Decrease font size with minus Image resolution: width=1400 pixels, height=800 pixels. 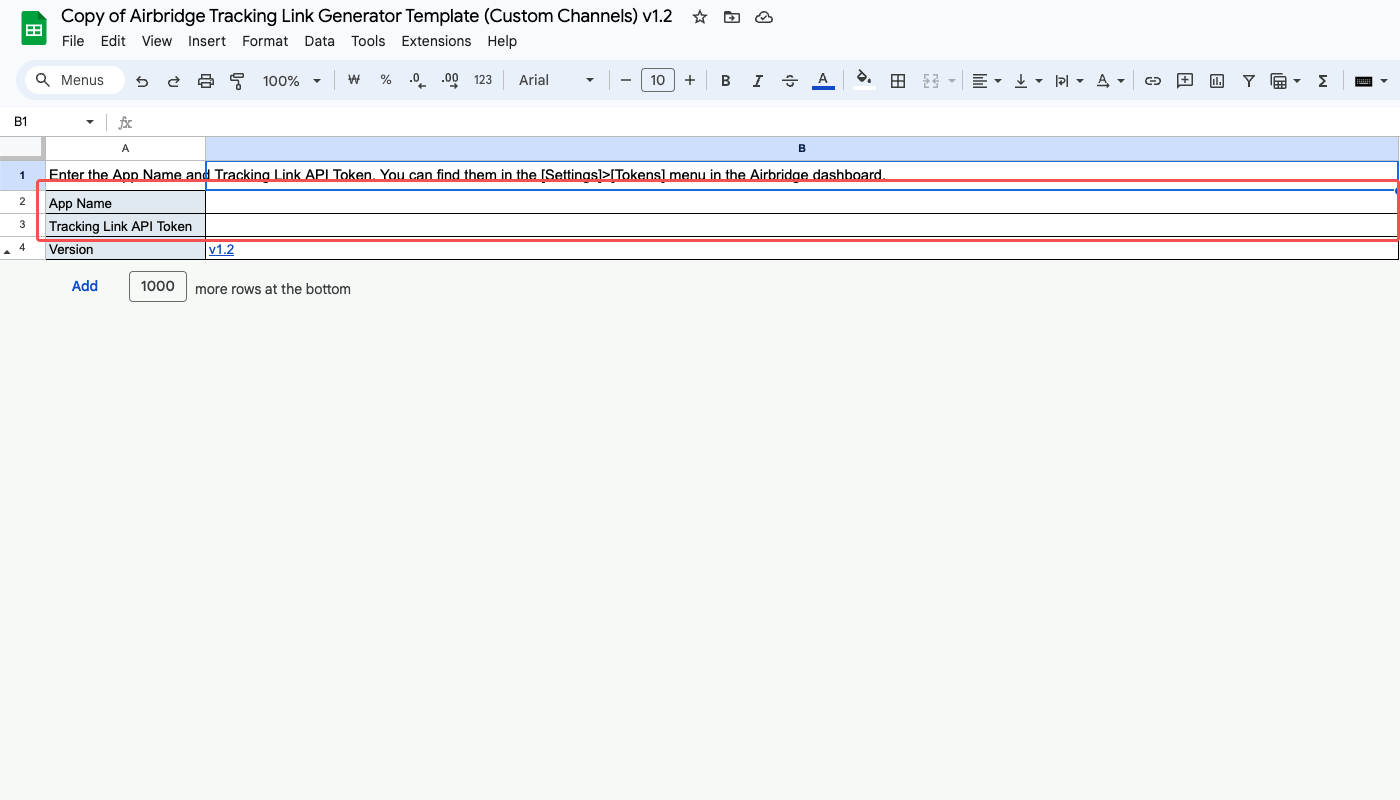coord(626,80)
